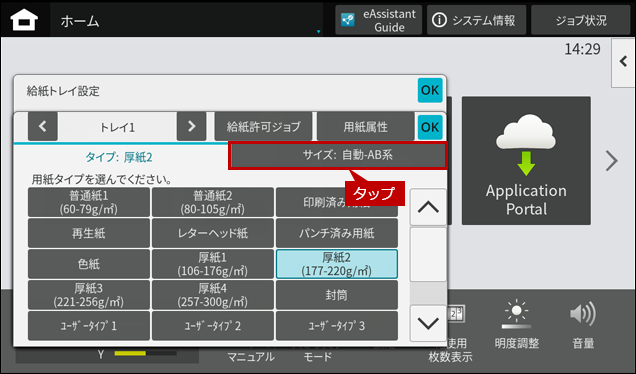Image resolution: width=636 pixels, height=374 pixels.
Task: Tap サイズ: 自動-AB系 button
Action: pos(338,155)
